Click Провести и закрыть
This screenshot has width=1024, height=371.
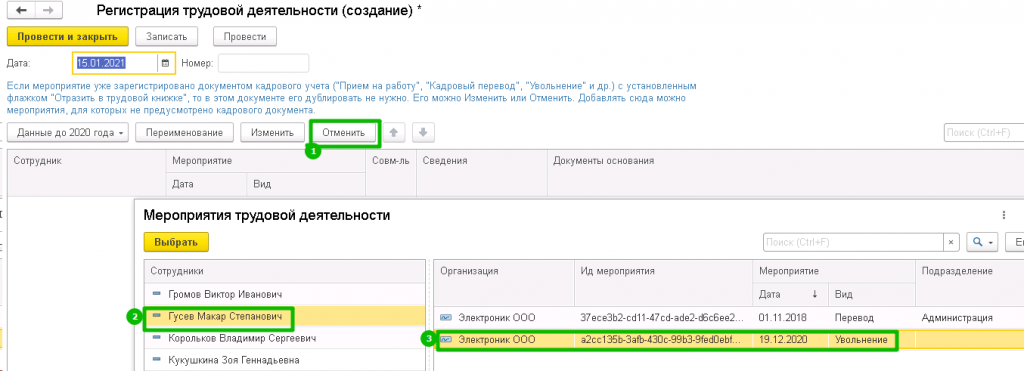(67, 37)
